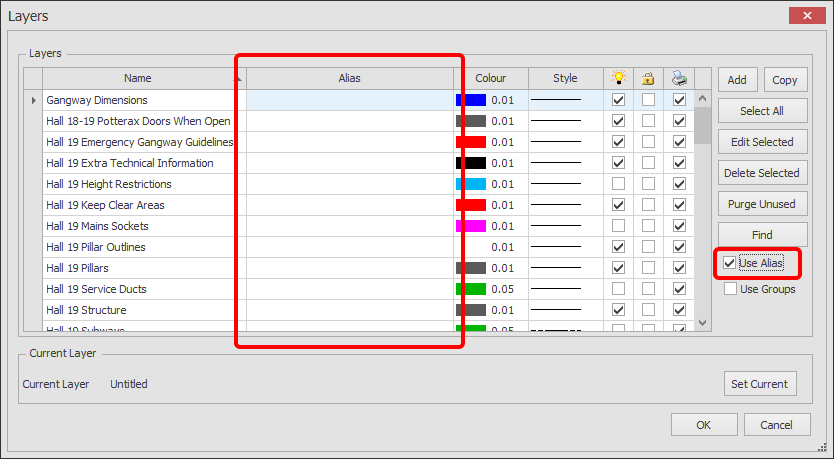Click 0.05 width value of Hall 19 Service Ducts
This screenshot has height=459, width=834.
(503, 289)
